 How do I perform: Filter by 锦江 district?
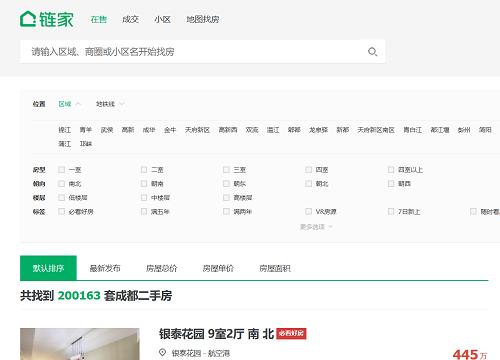[65, 130]
